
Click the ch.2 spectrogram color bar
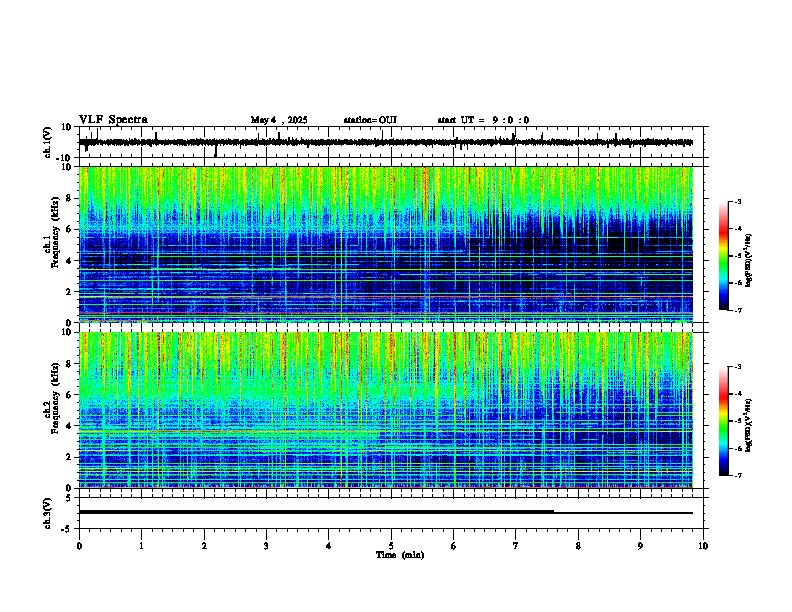click(x=724, y=421)
